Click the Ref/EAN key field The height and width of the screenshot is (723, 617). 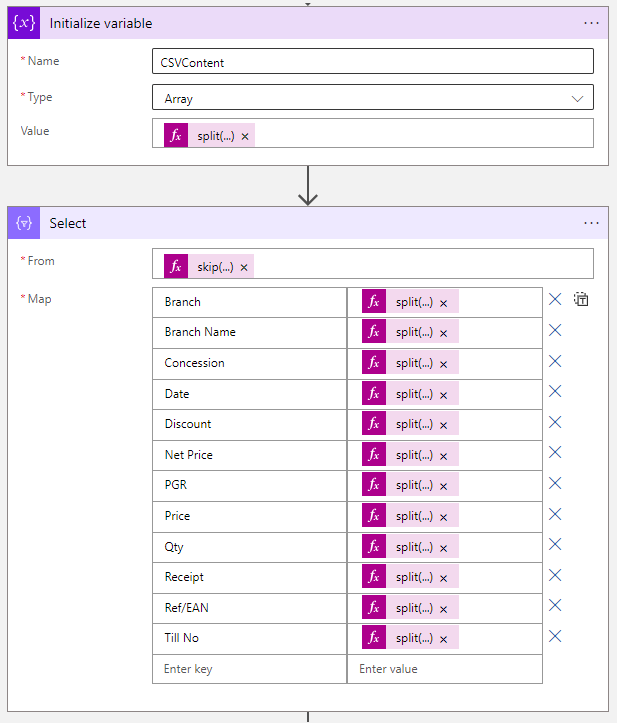(x=249, y=607)
